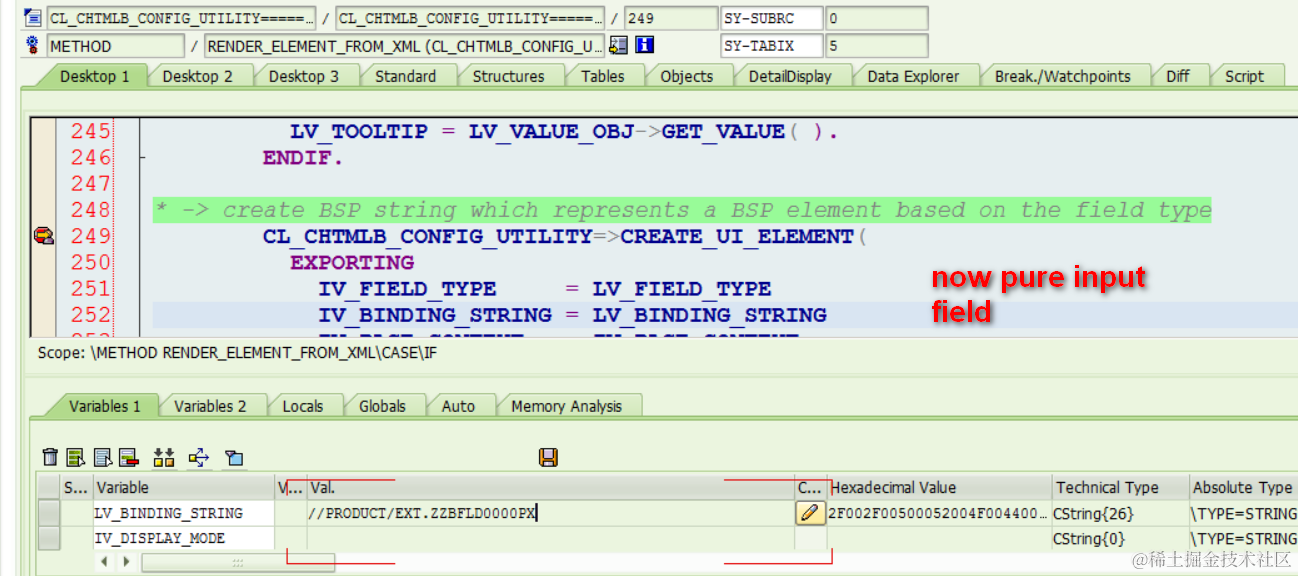1298x576 pixels.
Task: Click the SY-SUBRC value field
Action: tap(877, 18)
